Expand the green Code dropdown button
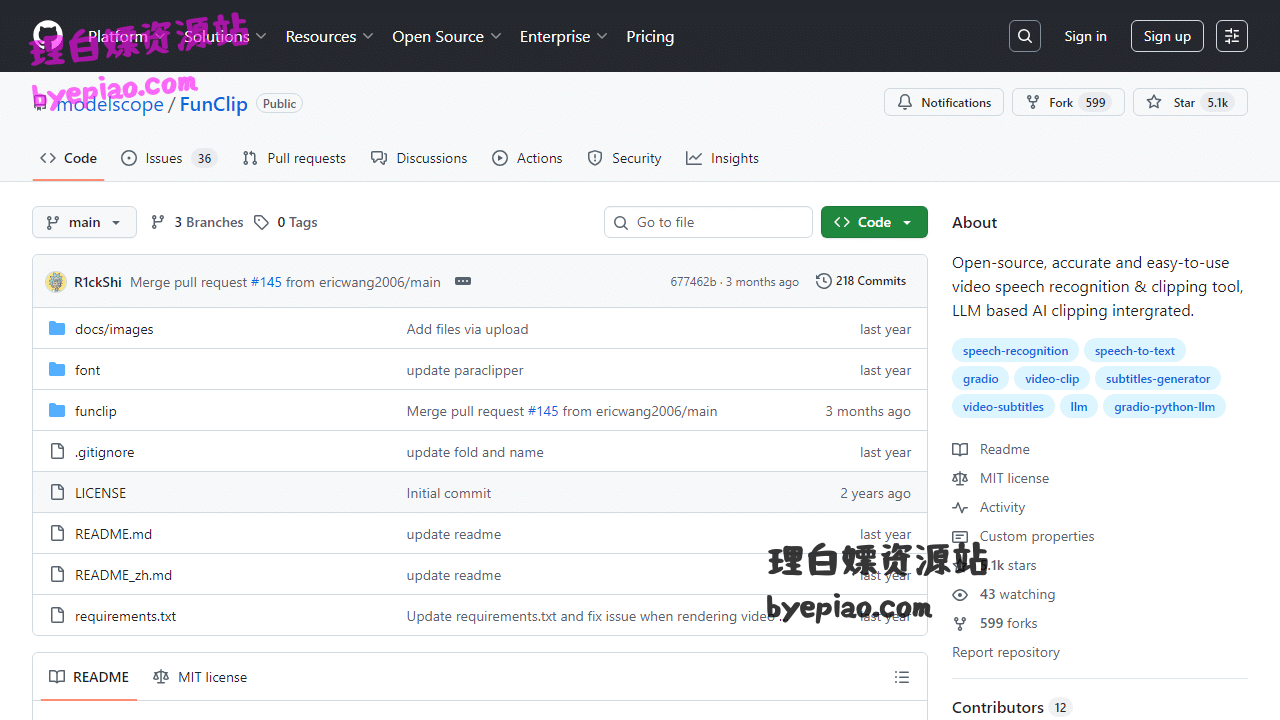The width and height of the screenshot is (1280, 720). pyautogui.click(x=874, y=222)
